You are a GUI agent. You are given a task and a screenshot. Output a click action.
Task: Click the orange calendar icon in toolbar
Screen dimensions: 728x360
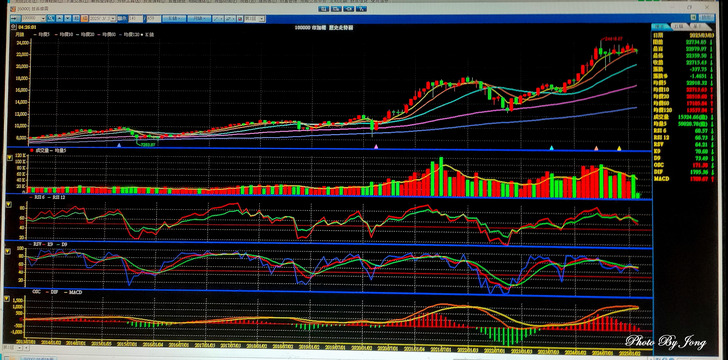[x=84, y=19]
